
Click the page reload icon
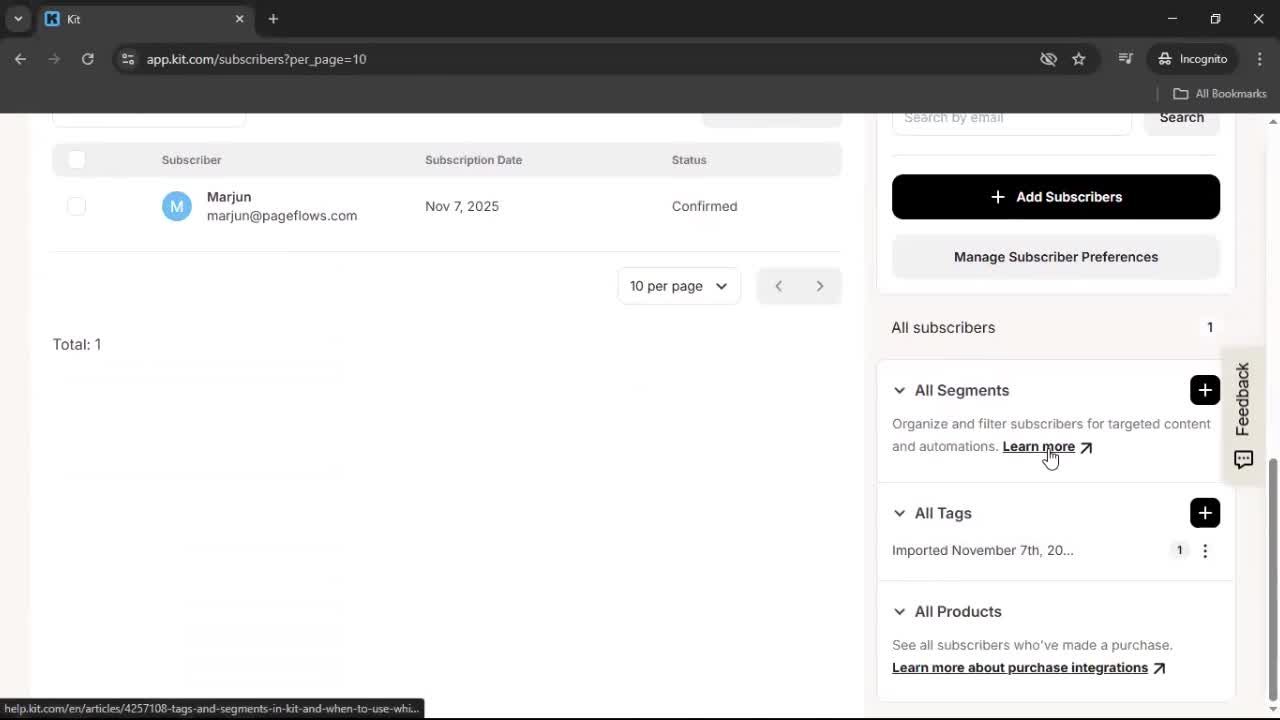click(x=87, y=59)
